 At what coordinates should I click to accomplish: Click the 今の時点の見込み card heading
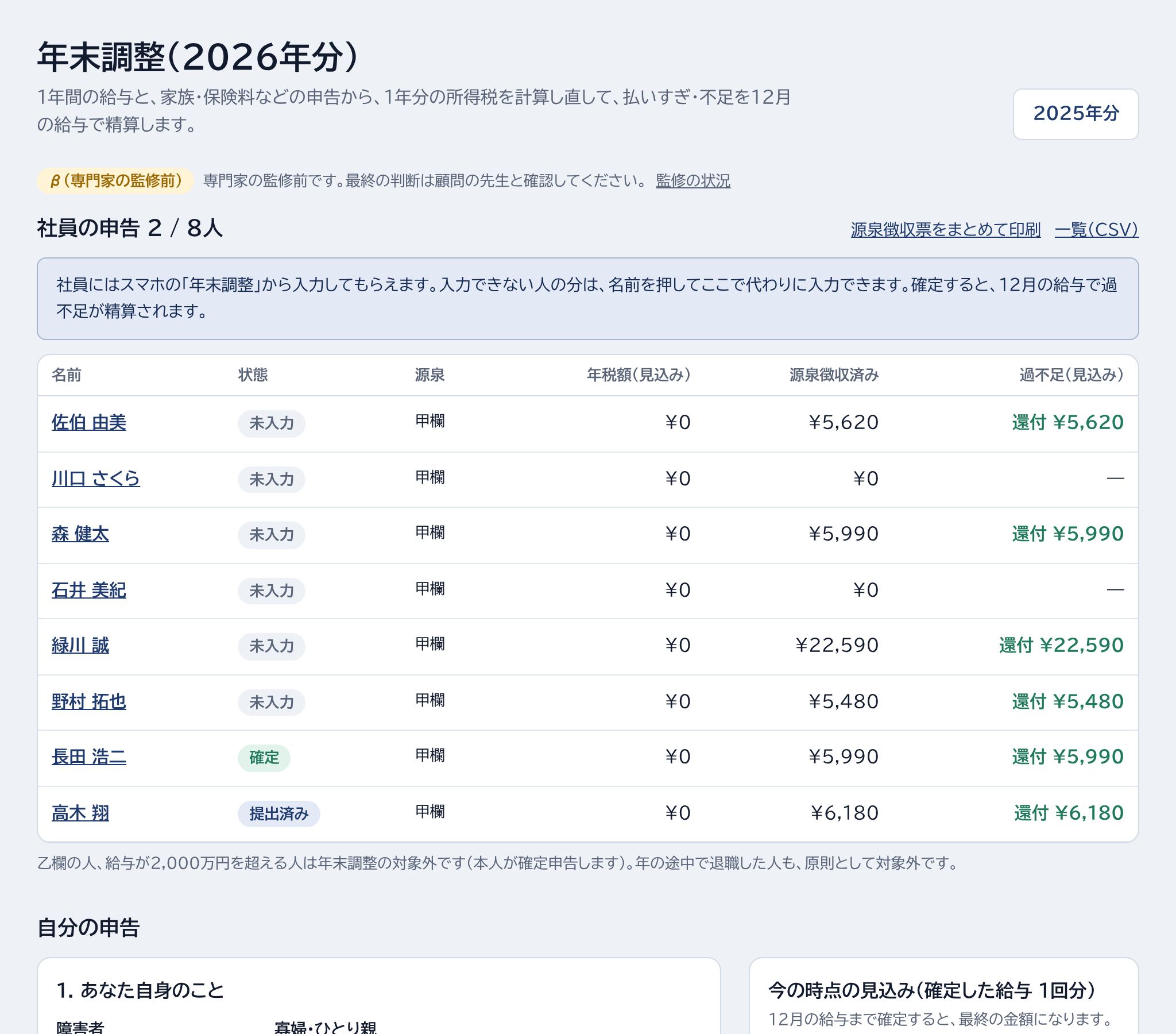click(932, 990)
